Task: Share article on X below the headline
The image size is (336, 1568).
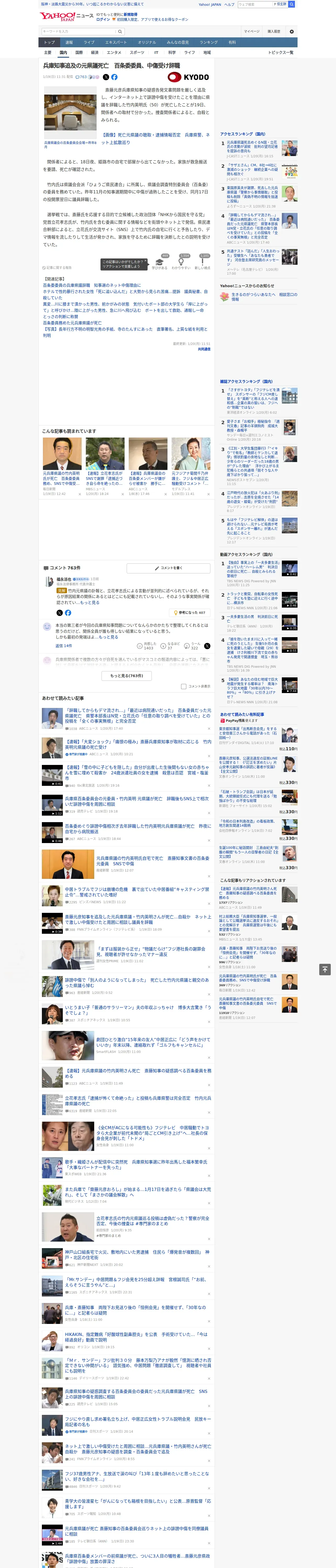Action: pyautogui.click(x=106, y=77)
